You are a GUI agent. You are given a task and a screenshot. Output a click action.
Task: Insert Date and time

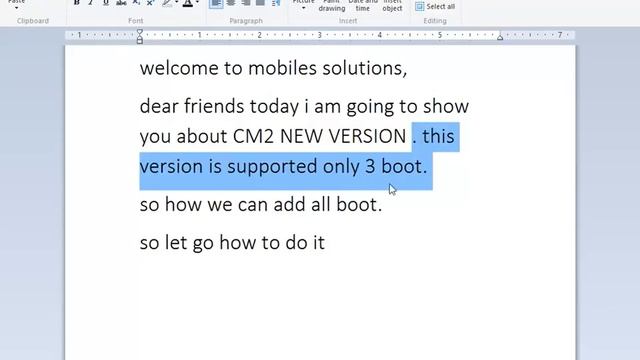point(362,6)
